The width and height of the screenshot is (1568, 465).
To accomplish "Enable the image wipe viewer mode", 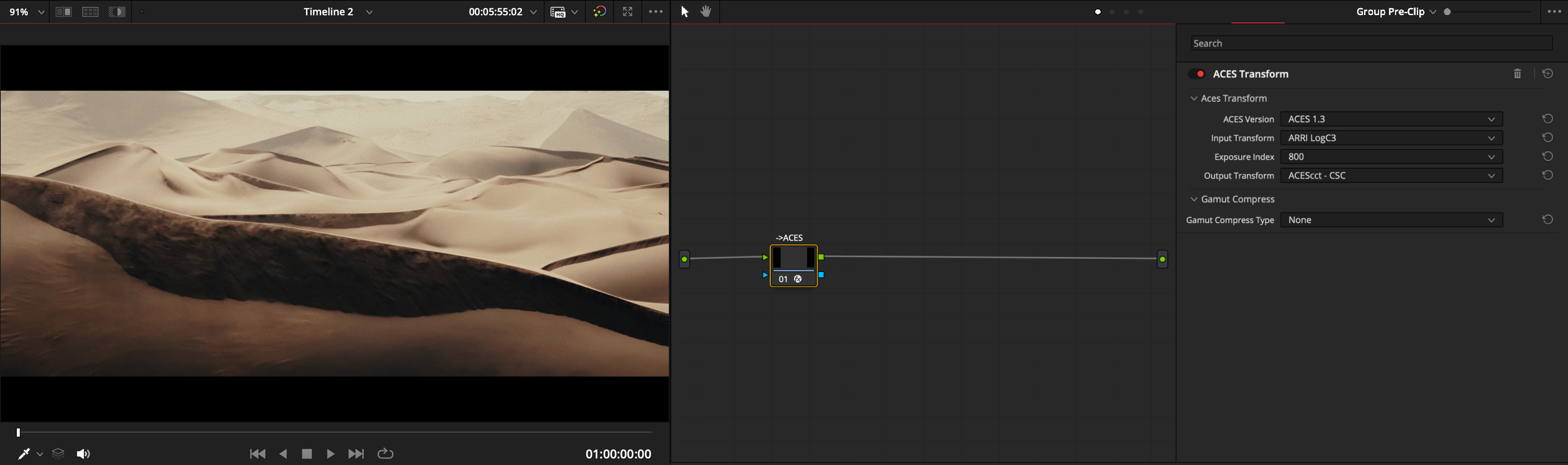I will [63, 12].
